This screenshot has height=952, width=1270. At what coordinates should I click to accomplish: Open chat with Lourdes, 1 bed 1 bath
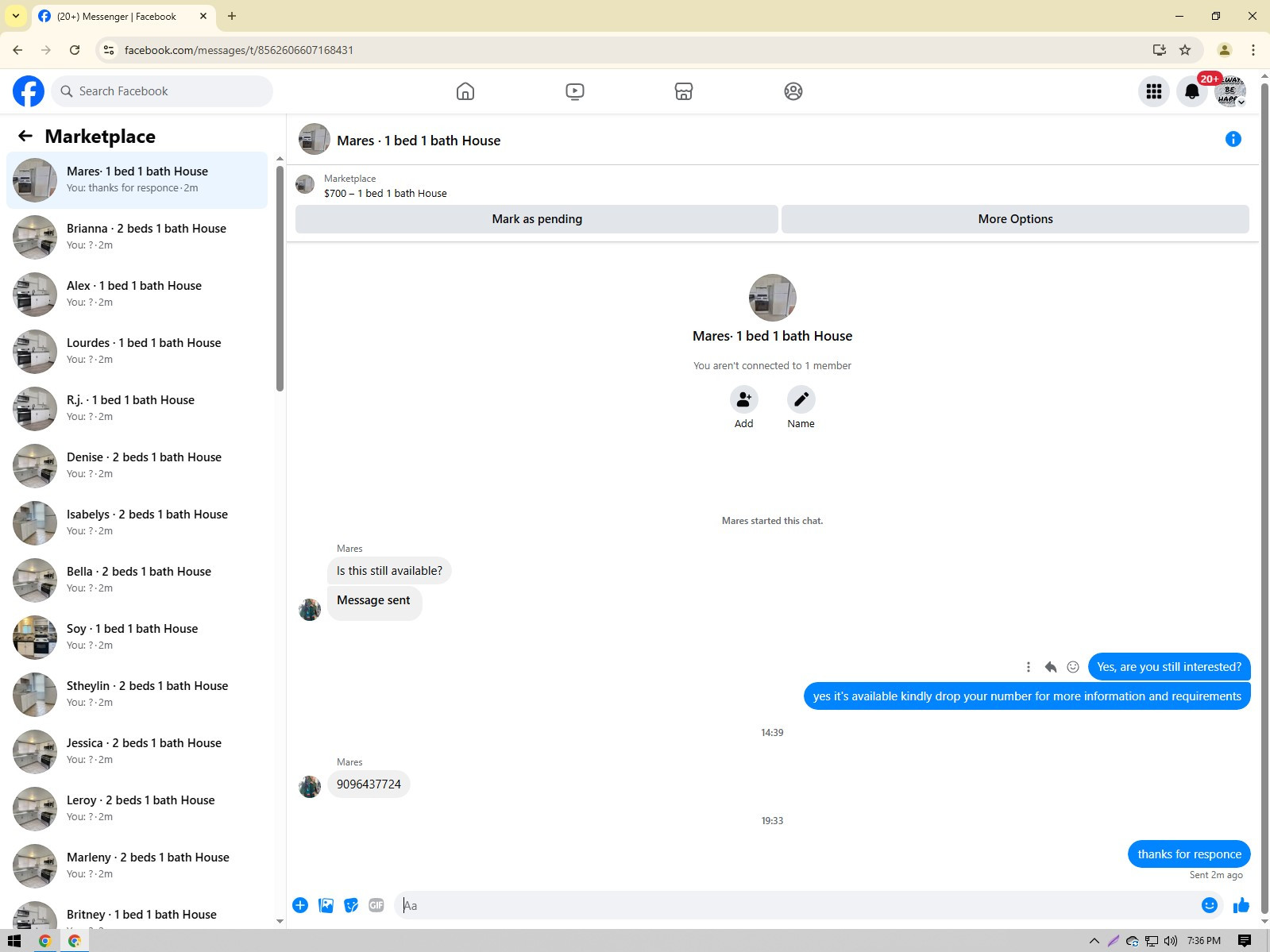[137, 352]
